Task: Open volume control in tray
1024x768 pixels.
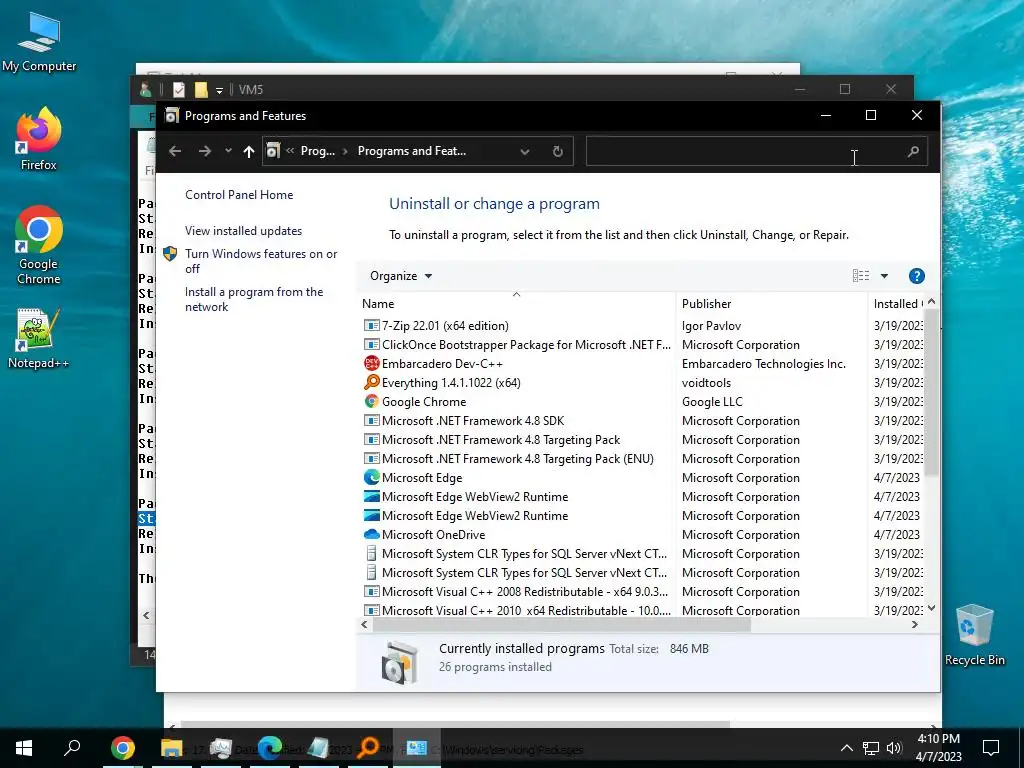Action: tap(894, 748)
